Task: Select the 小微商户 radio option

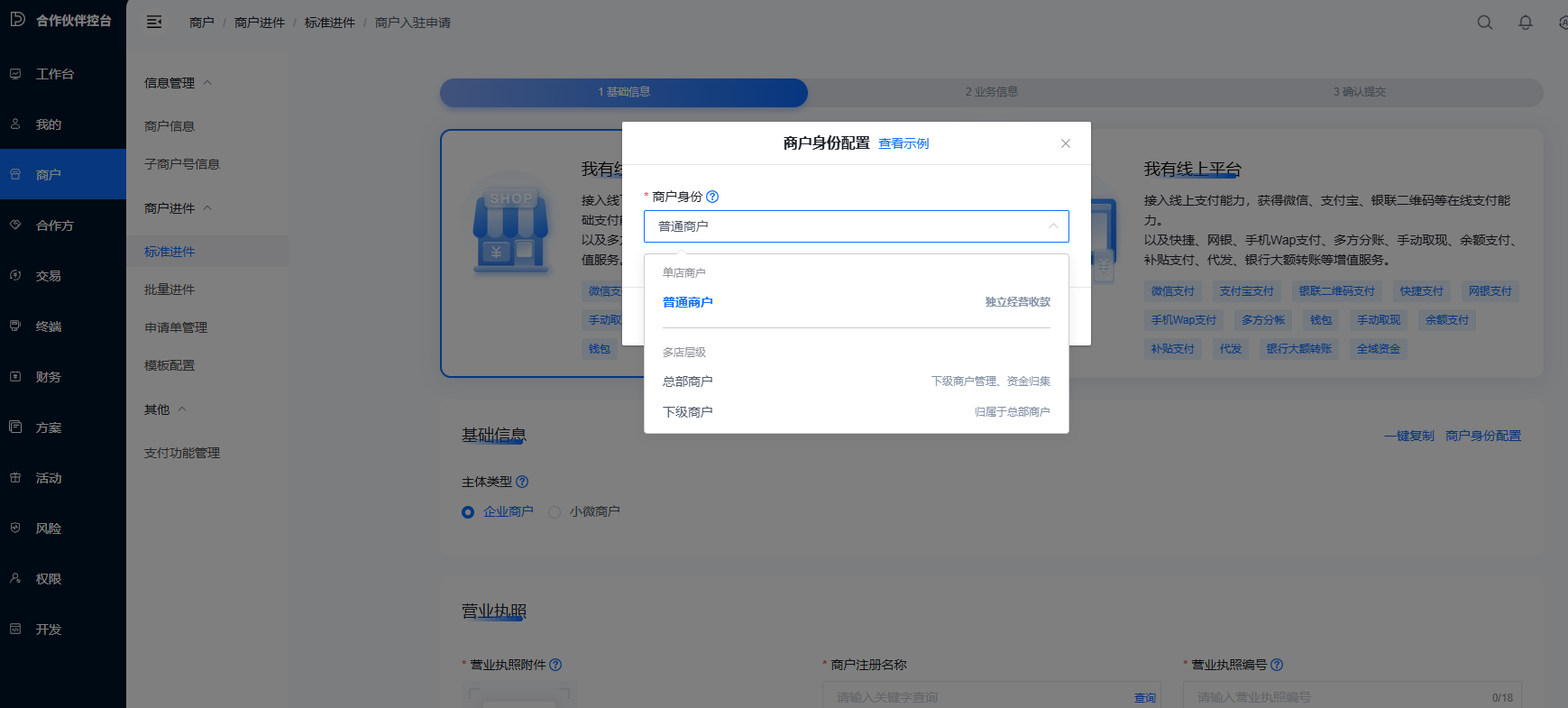Action: pos(555,512)
